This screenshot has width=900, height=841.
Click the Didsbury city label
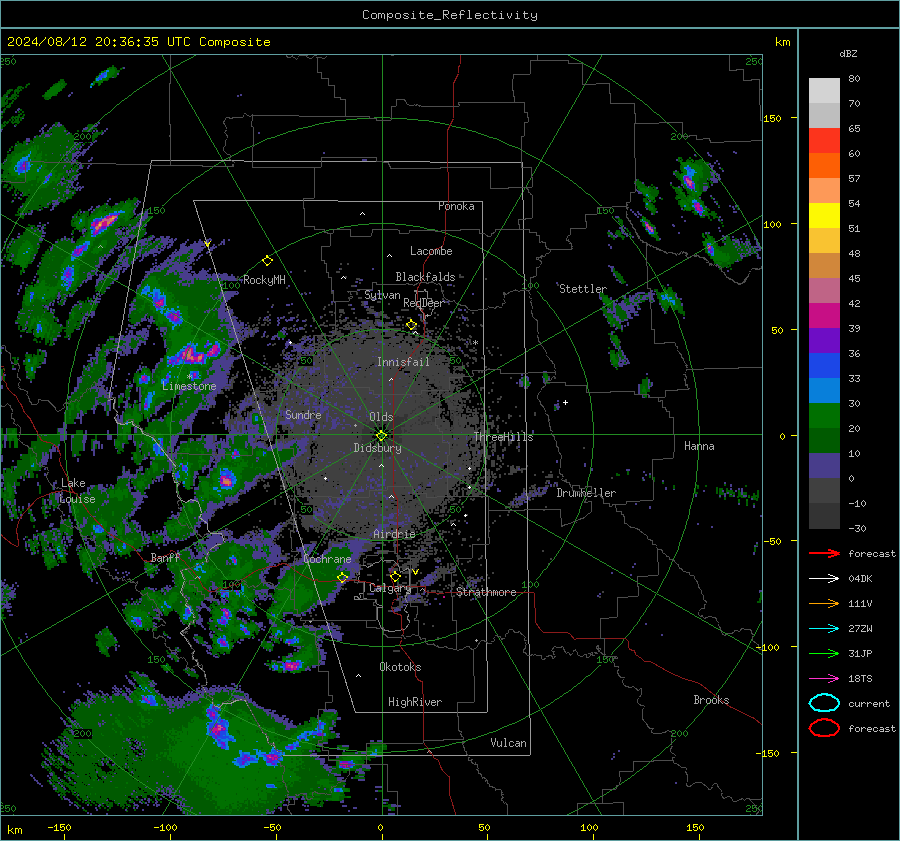(377, 448)
